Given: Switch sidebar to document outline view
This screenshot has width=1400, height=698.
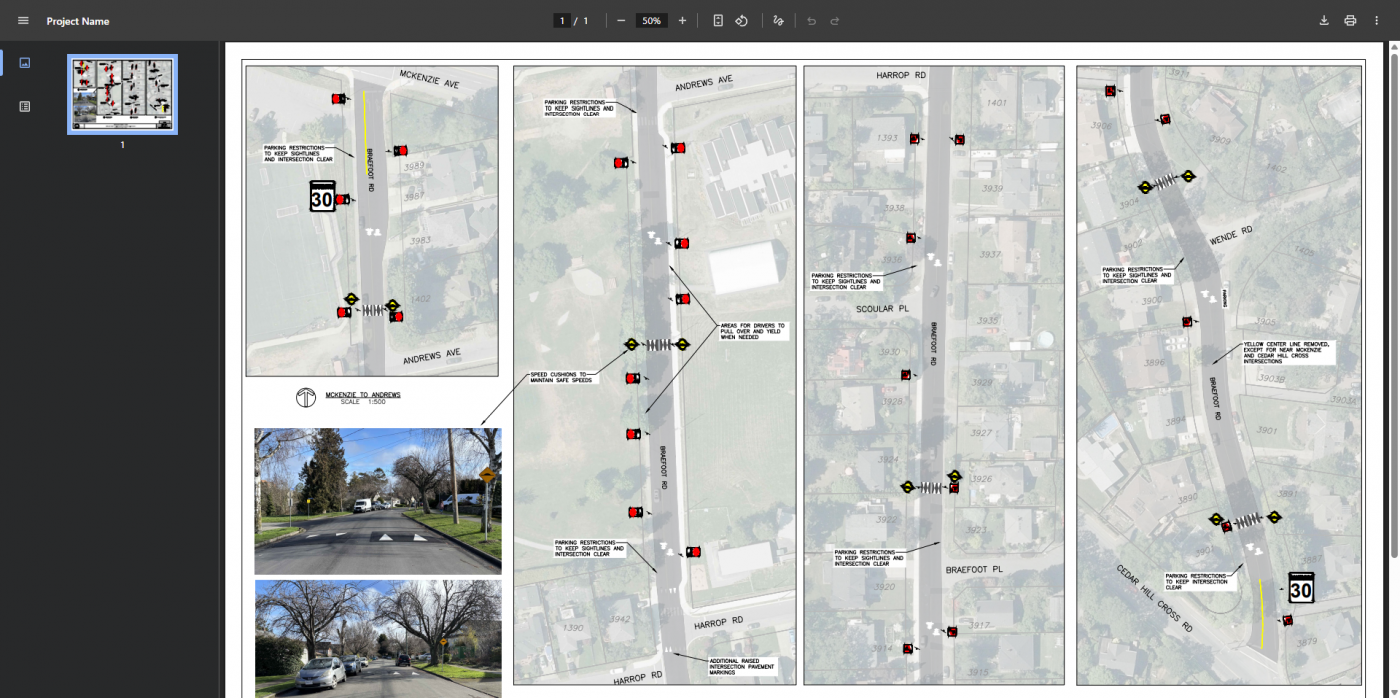Looking at the screenshot, I should (x=25, y=106).
